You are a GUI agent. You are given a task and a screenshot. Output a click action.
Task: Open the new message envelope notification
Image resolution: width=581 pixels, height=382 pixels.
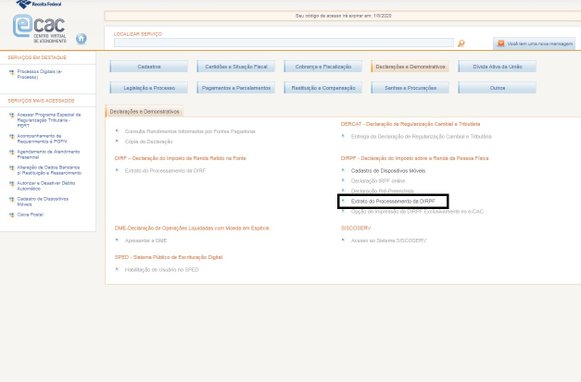501,44
